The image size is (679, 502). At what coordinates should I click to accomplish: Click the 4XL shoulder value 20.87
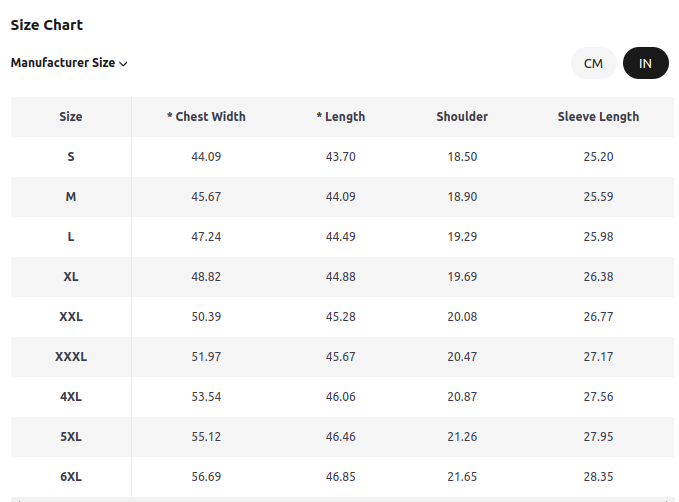pyautogui.click(x=462, y=396)
